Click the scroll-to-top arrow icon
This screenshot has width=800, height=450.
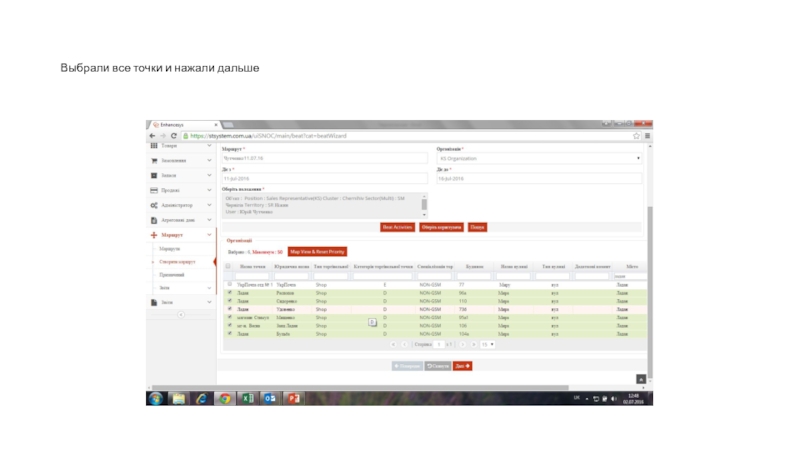pos(640,379)
